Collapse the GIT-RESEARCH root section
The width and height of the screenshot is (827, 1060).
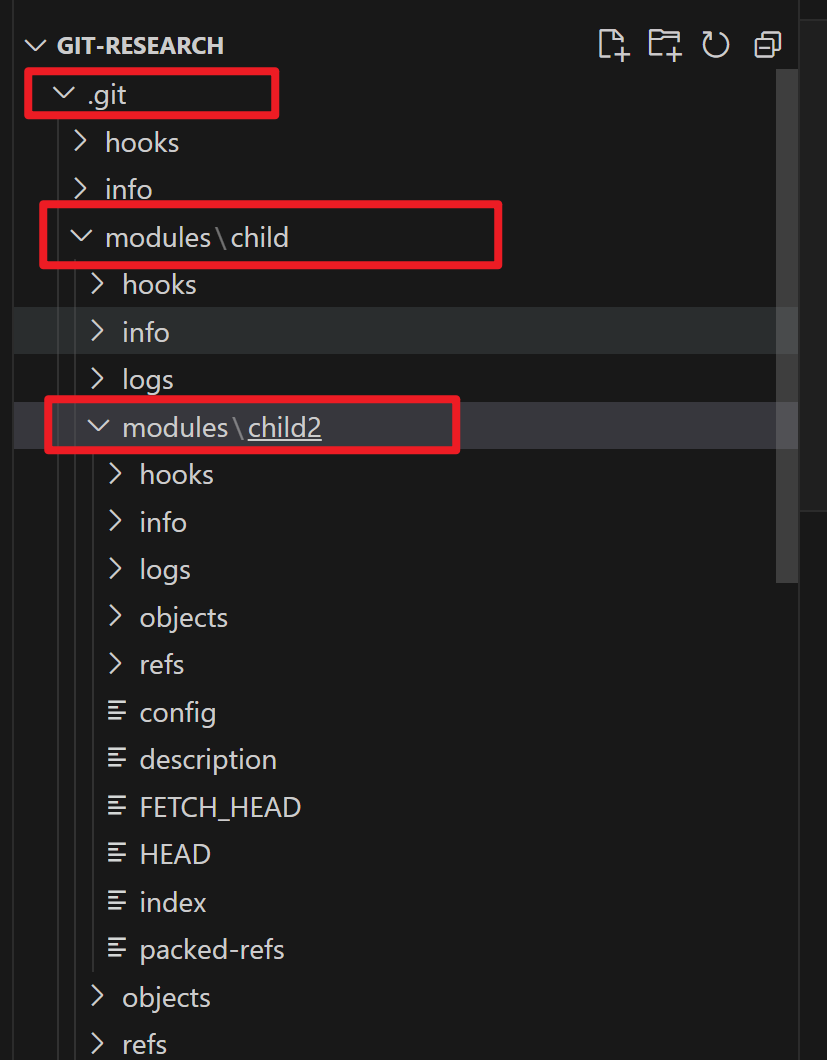[x=37, y=46]
